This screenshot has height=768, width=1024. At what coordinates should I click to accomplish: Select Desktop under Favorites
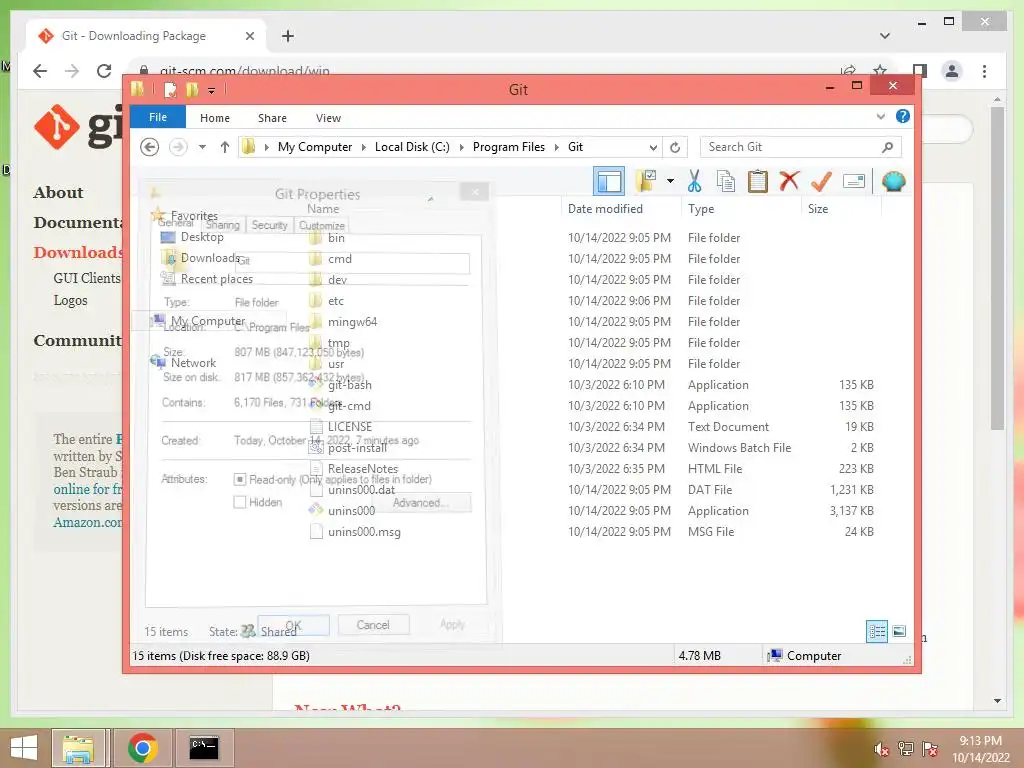(x=202, y=237)
